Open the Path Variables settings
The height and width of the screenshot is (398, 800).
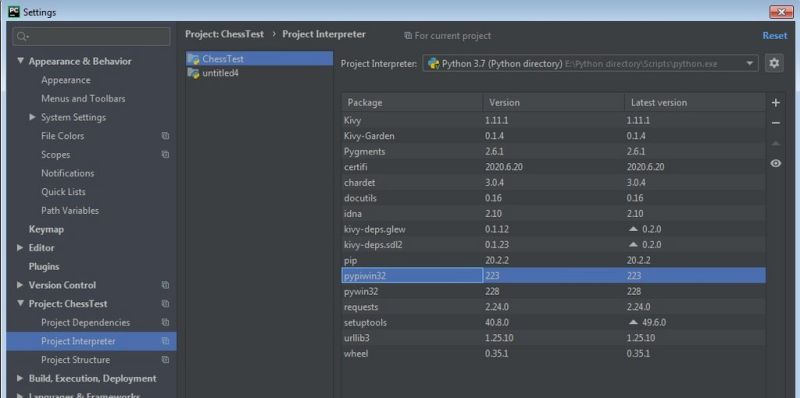tap(70, 210)
